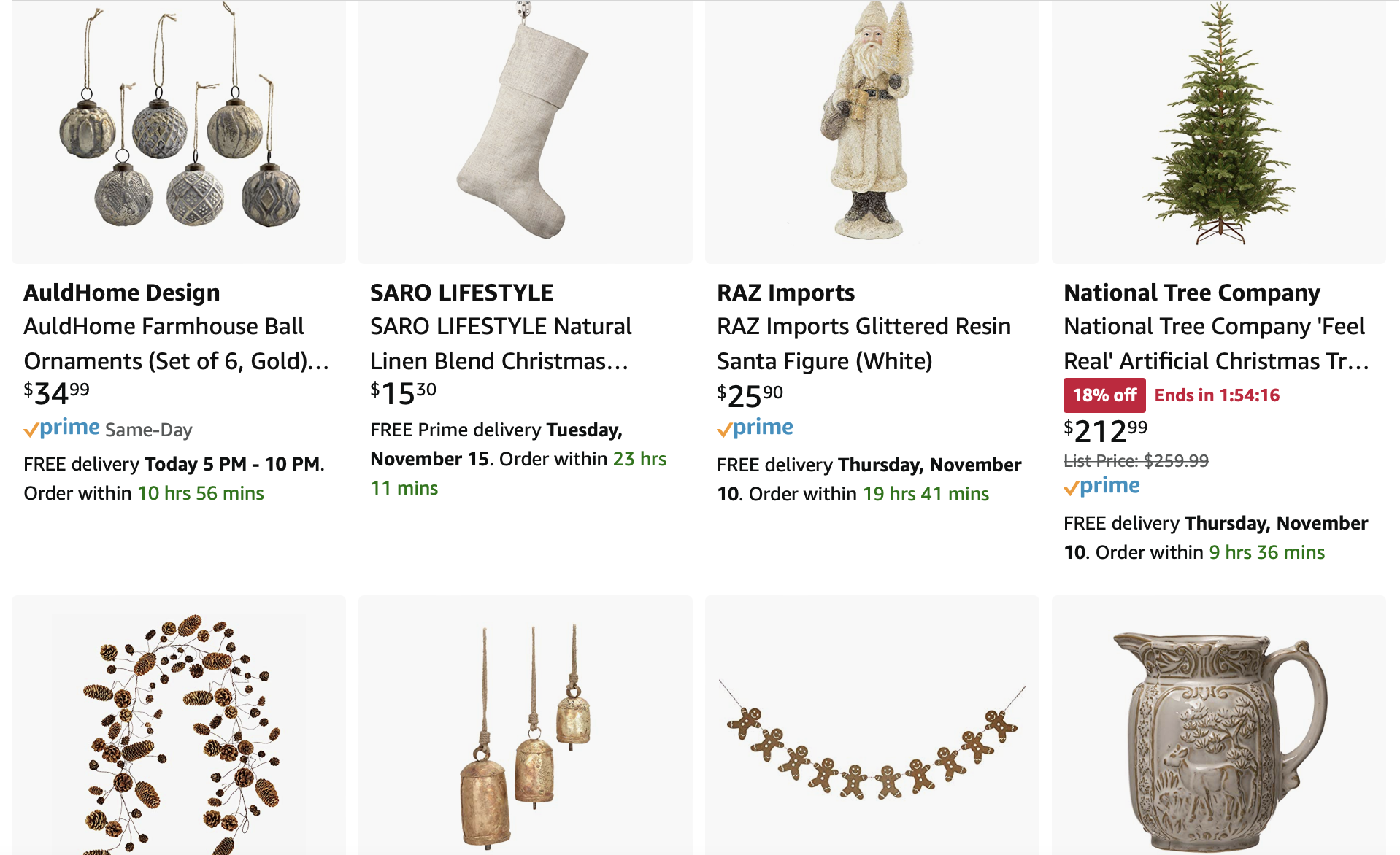The width and height of the screenshot is (1400, 855).
Task: View the ceramic deer pitcher image
Action: [1218, 737]
